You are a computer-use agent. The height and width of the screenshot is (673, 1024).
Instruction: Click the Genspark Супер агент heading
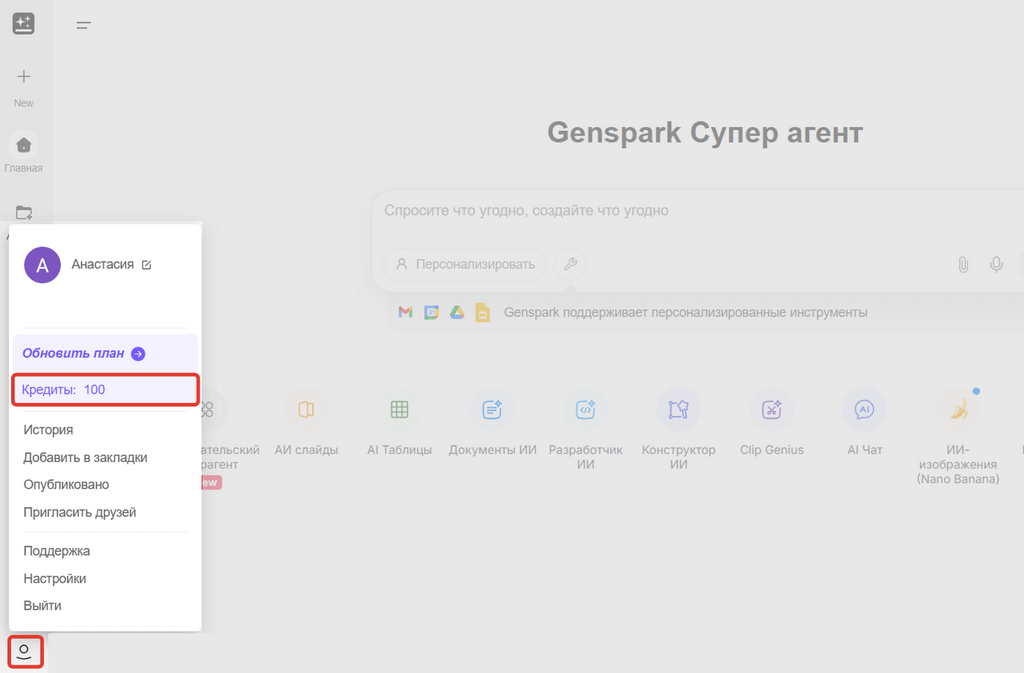click(705, 133)
